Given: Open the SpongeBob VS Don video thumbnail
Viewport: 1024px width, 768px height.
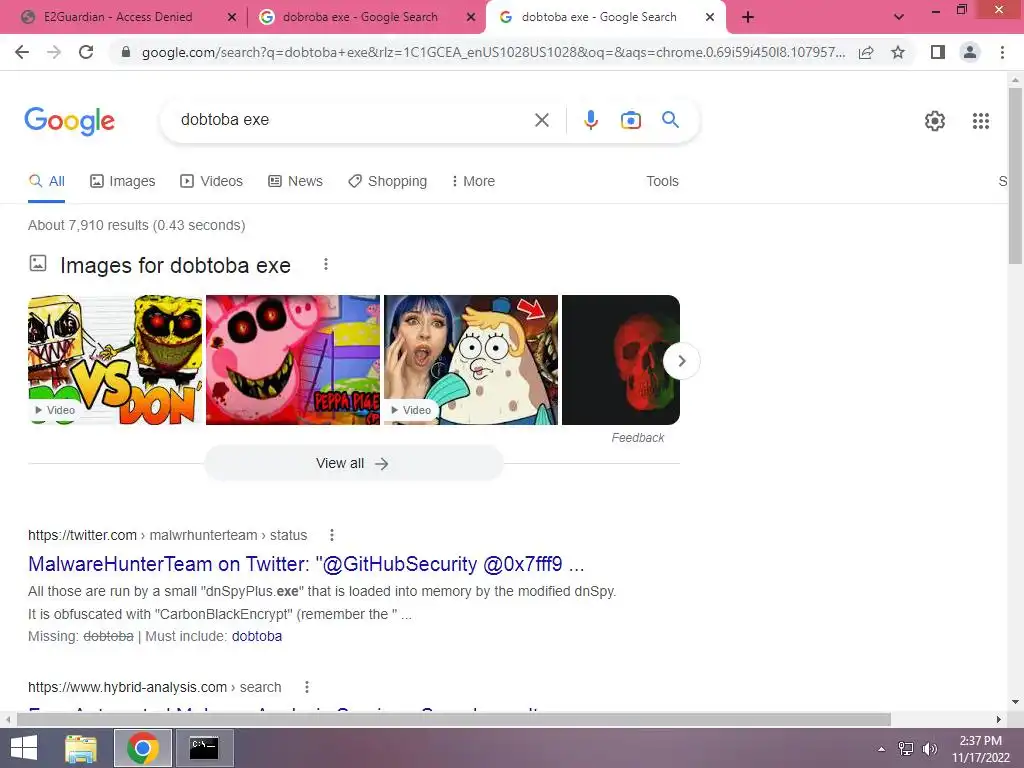Looking at the screenshot, I should pos(115,360).
